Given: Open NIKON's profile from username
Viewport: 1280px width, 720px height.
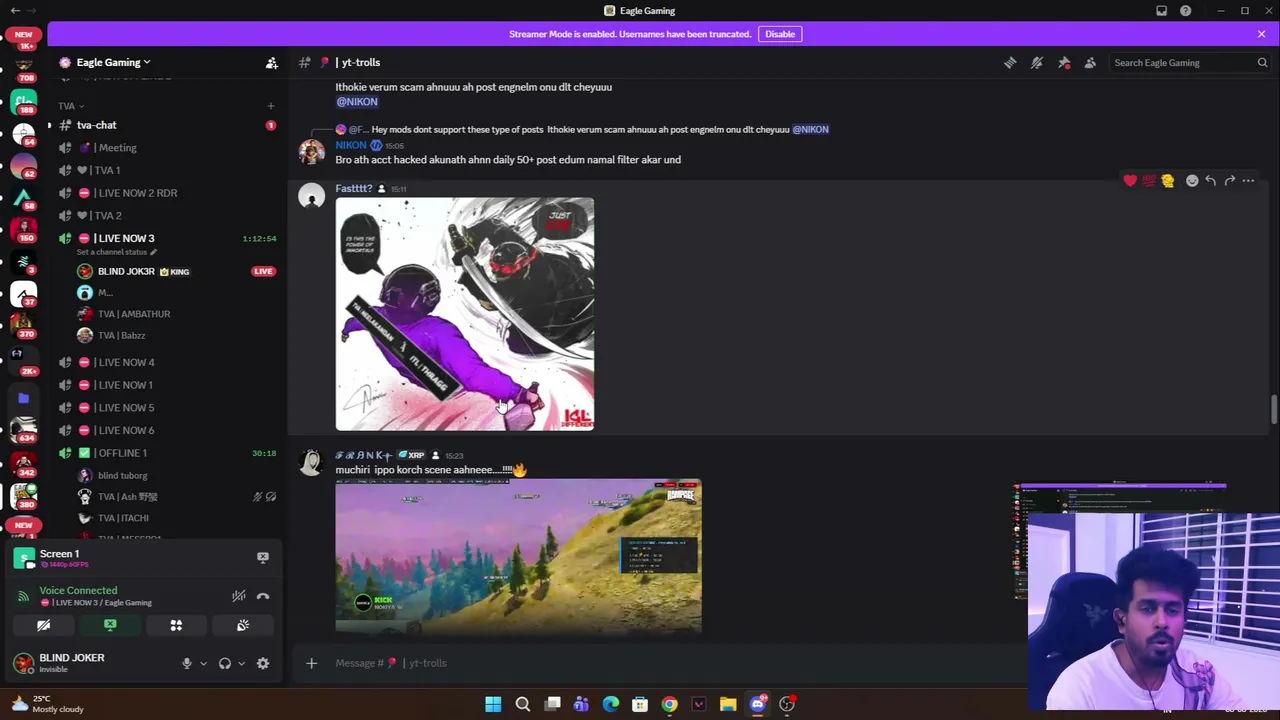Looking at the screenshot, I should [x=351, y=145].
